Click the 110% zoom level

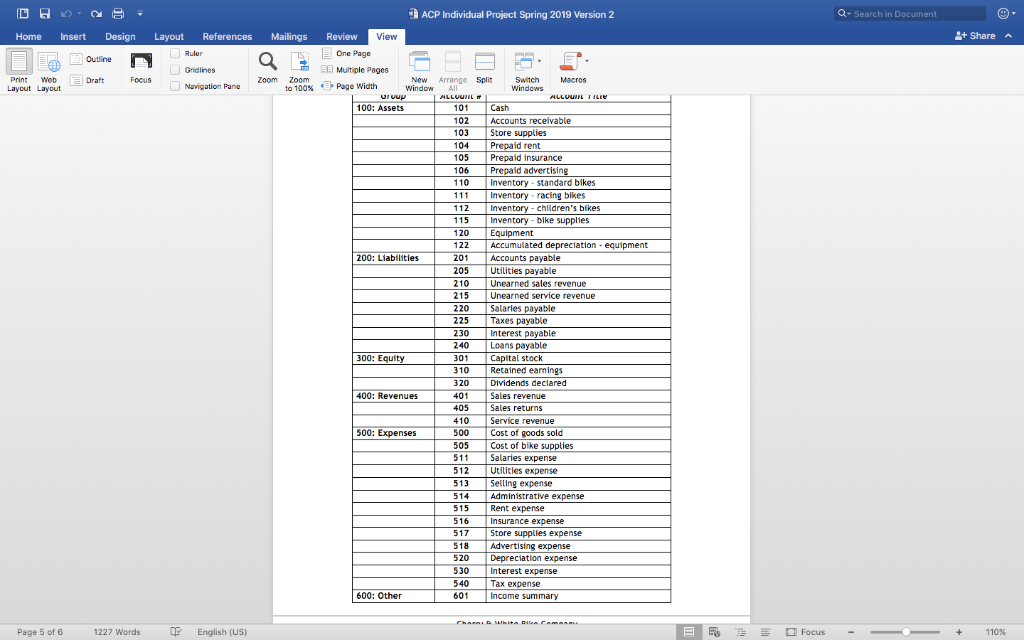[995, 632]
